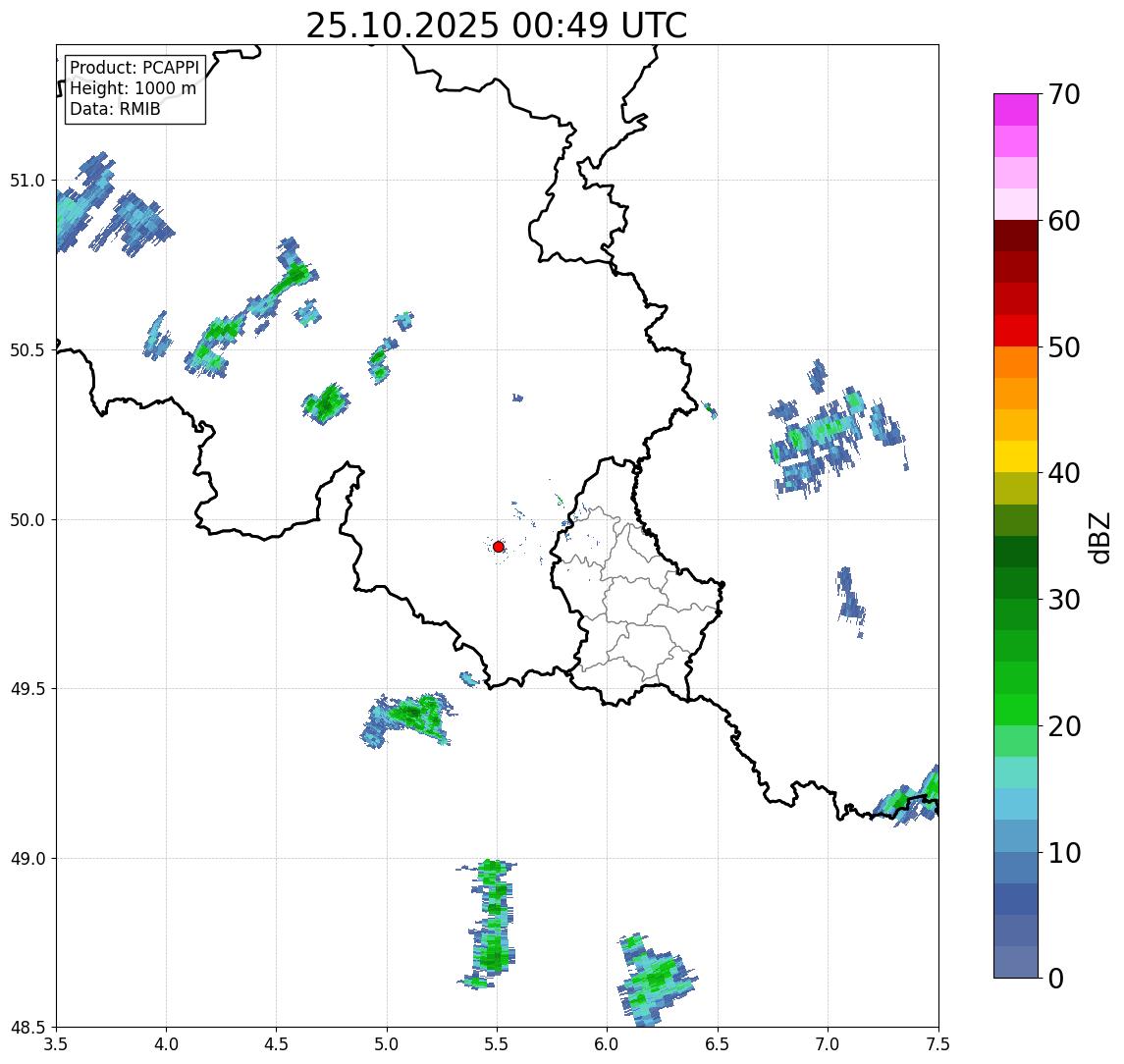This screenshot has height=1064, width=1124.
Task: Click the yellow colorbar segment above 40
Action: point(1016,456)
